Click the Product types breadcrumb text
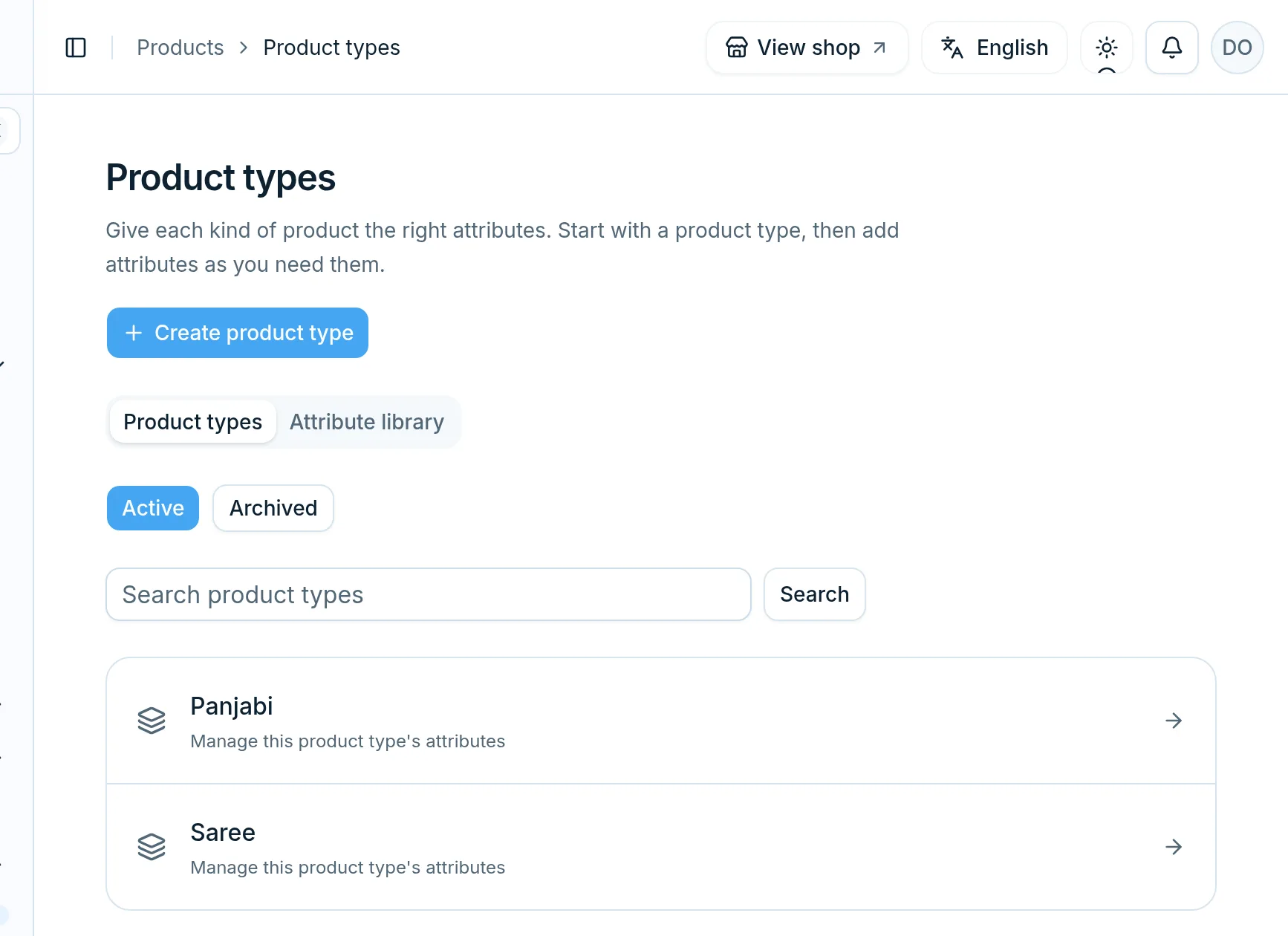1288x936 pixels. coord(332,48)
